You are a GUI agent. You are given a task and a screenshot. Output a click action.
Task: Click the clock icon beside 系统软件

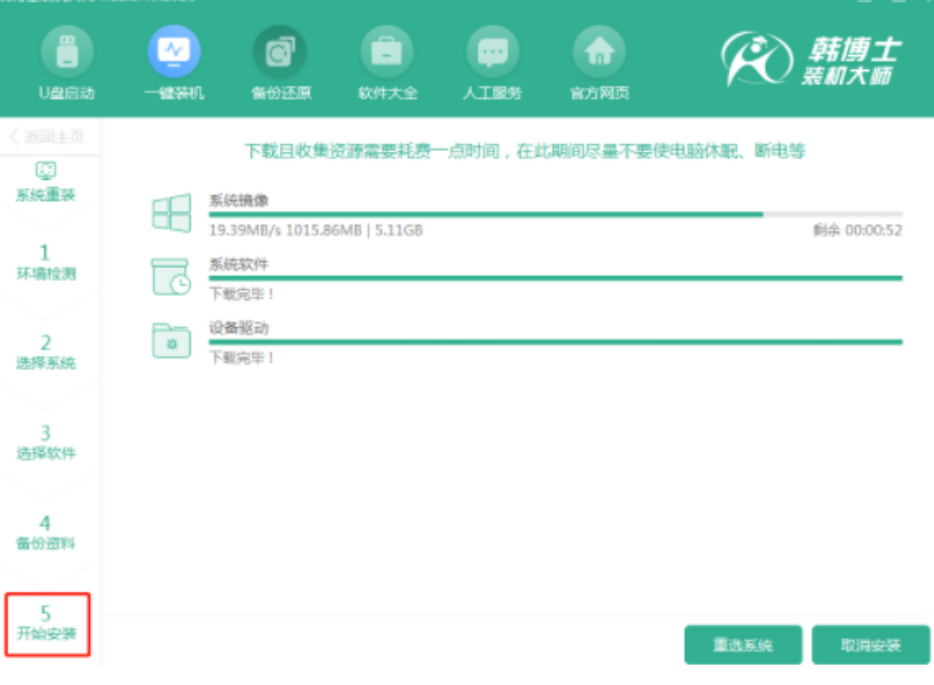pos(172,275)
